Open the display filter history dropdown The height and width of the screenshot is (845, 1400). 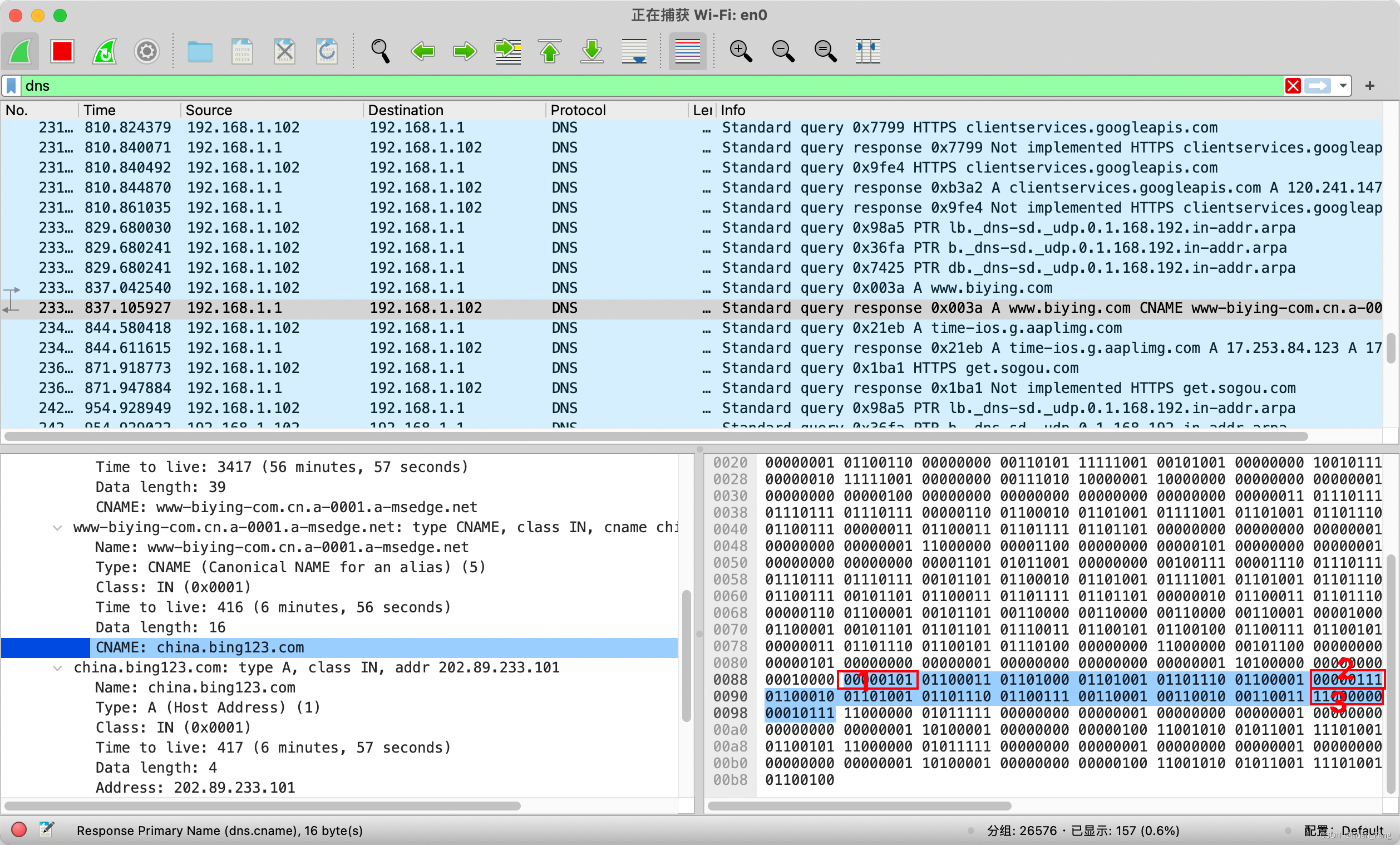click(x=1343, y=86)
